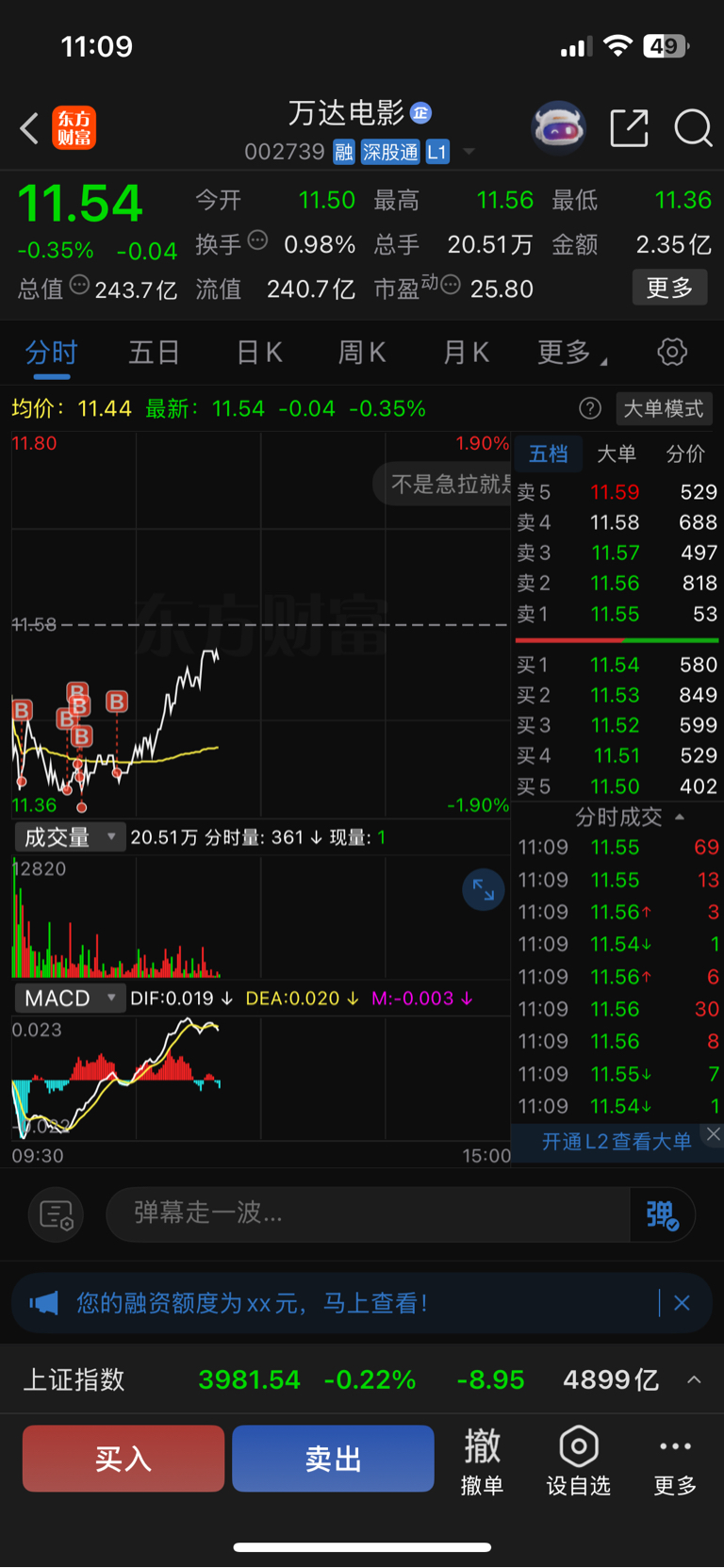Collapse the 分时成交 section arrow
The height and width of the screenshot is (1568, 724).
coord(680,817)
